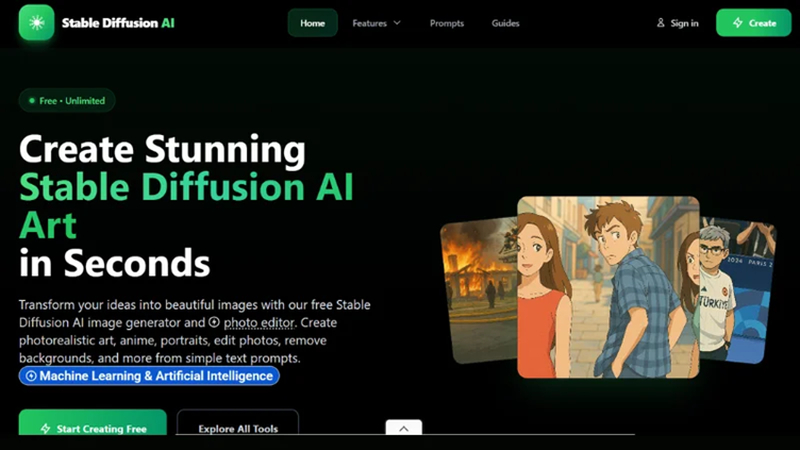Open the center anime couple image card
Viewport: 800px width, 450px height.
pyautogui.click(x=608, y=287)
